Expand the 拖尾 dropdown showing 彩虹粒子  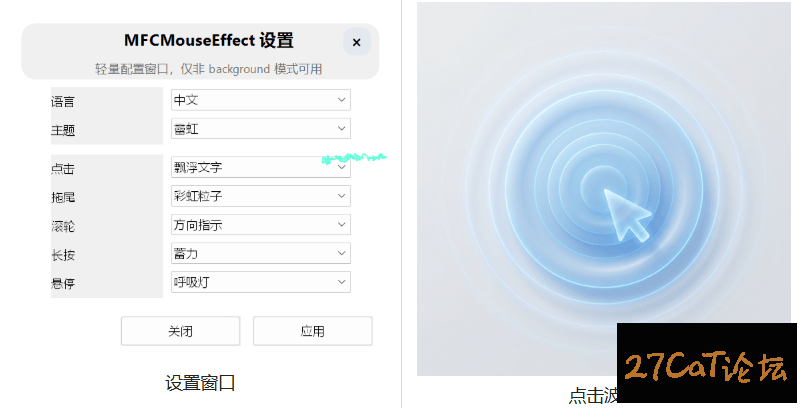point(260,196)
